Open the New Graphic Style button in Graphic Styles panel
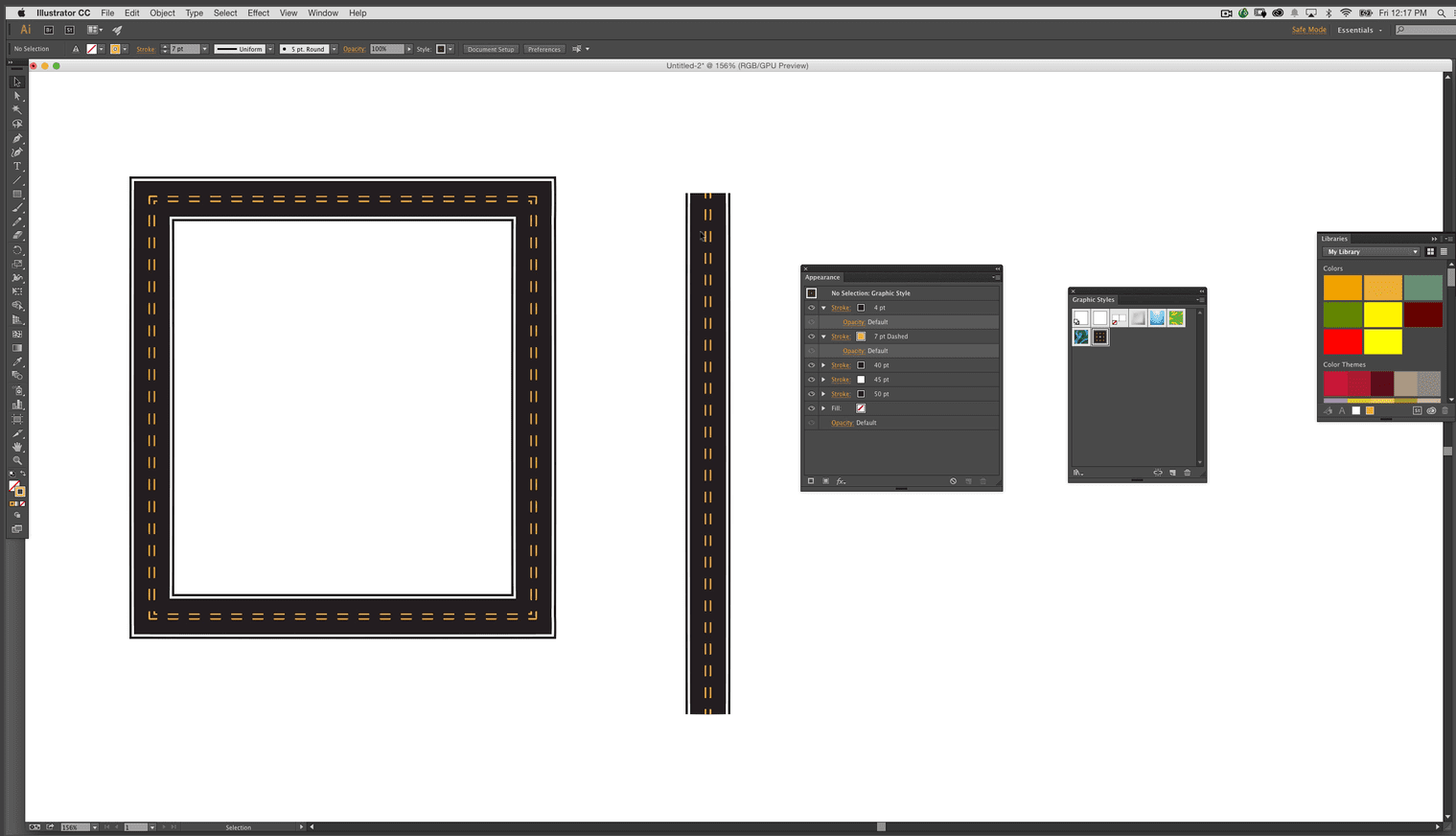 [x=1171, y=473]
